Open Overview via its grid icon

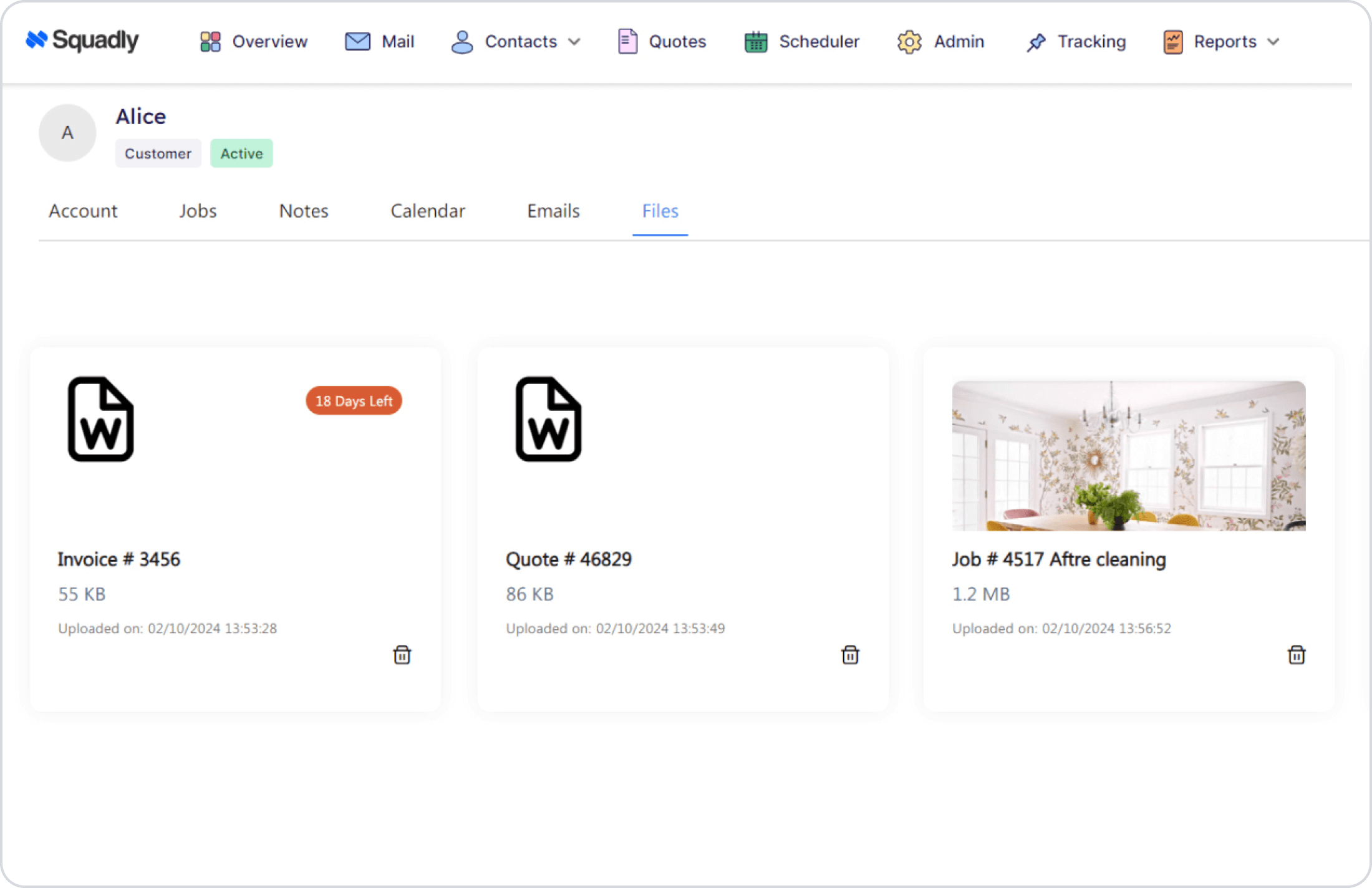click(x=210, y=42)
